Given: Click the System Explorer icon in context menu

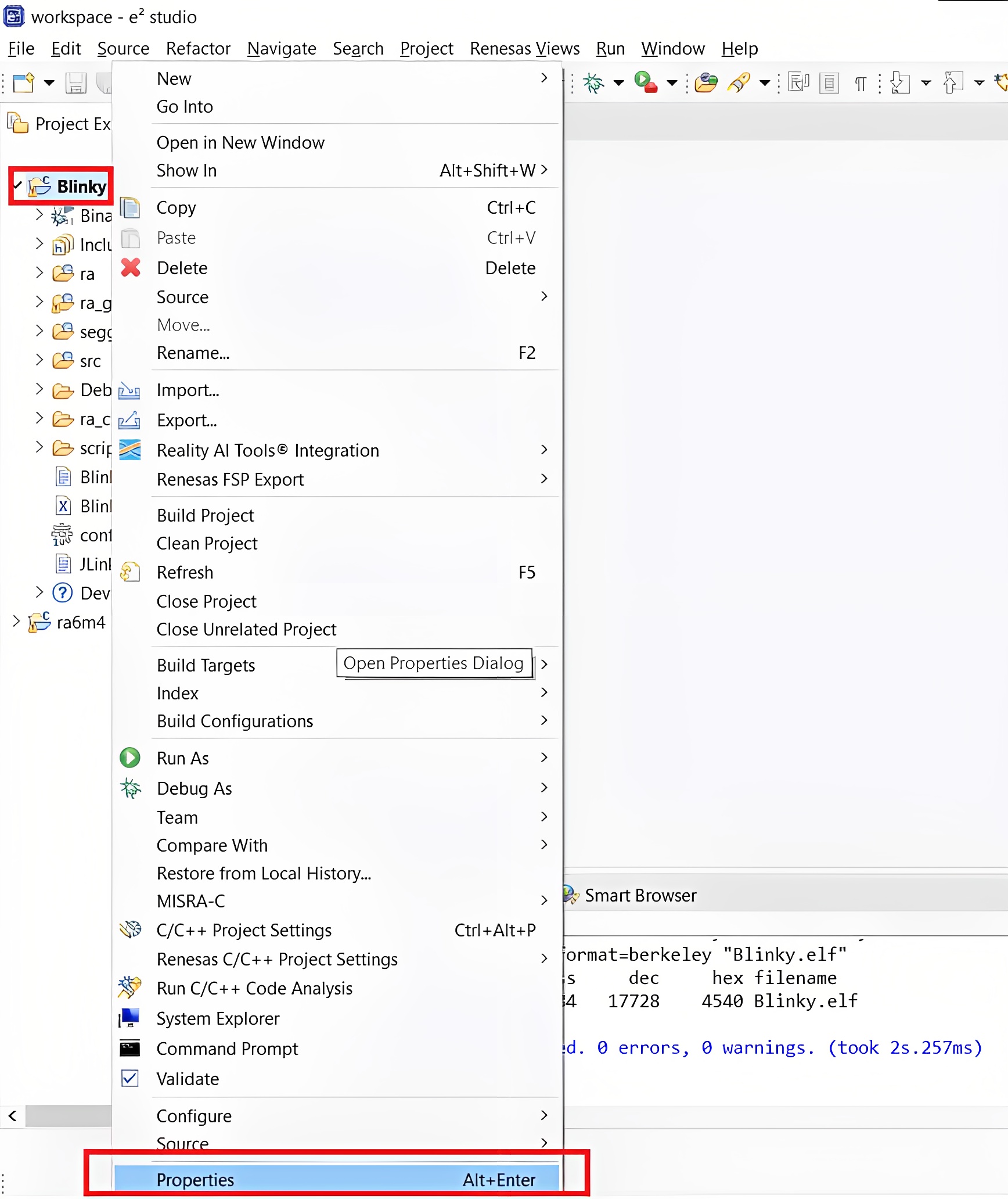Looking at the screenshot, I should (x=130, y=1018).
